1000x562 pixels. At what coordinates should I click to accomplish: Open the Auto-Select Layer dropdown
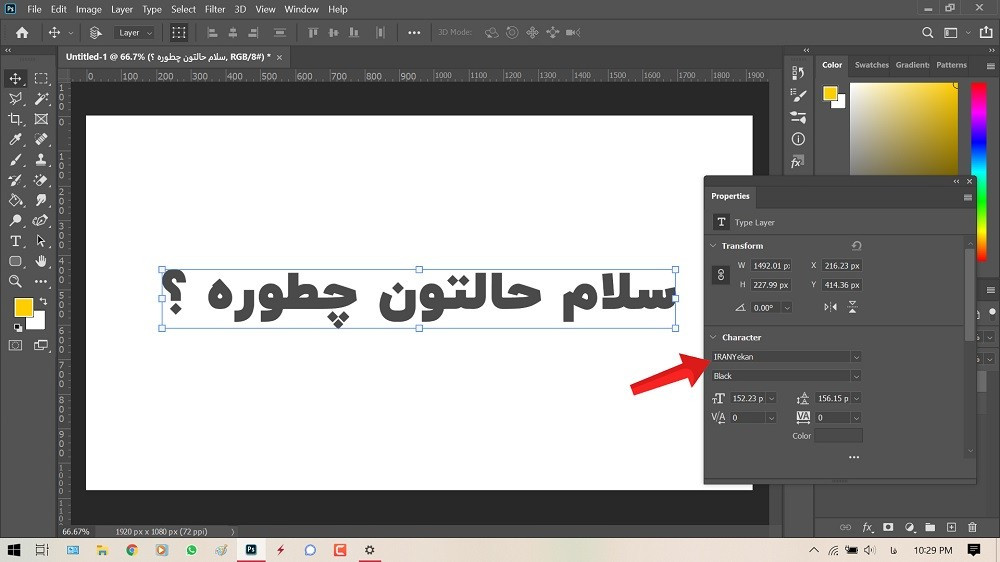tap(135, 33)
